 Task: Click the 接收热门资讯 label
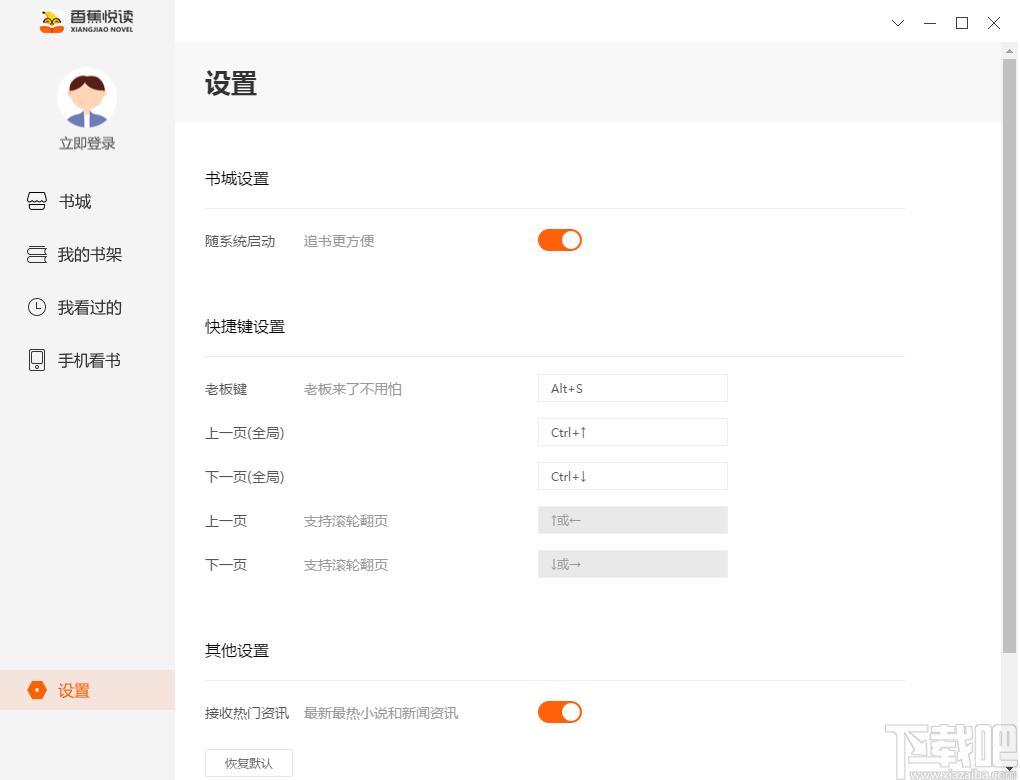point(247,713)
